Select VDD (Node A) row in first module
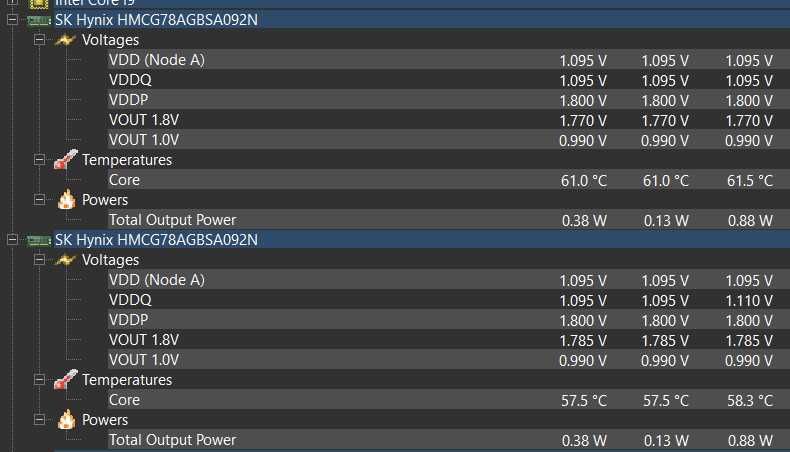Image resolution: width=790 pixels, height=452 pixels. [448, 60]
